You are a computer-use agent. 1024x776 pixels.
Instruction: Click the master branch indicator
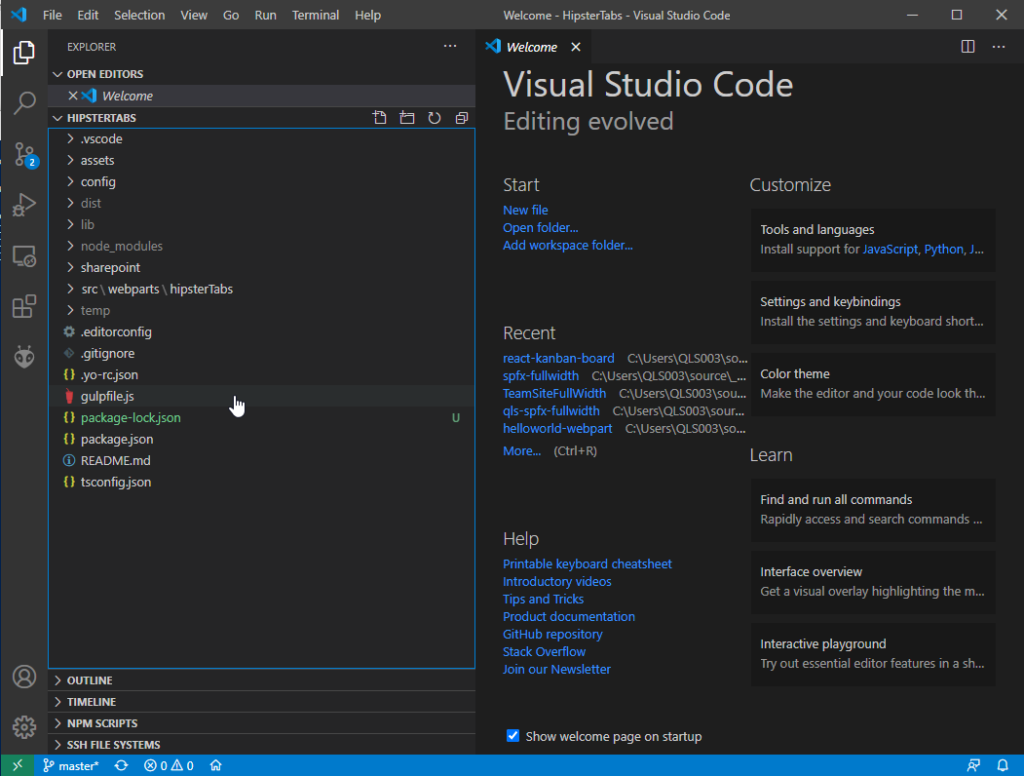(x=71, y=766)
